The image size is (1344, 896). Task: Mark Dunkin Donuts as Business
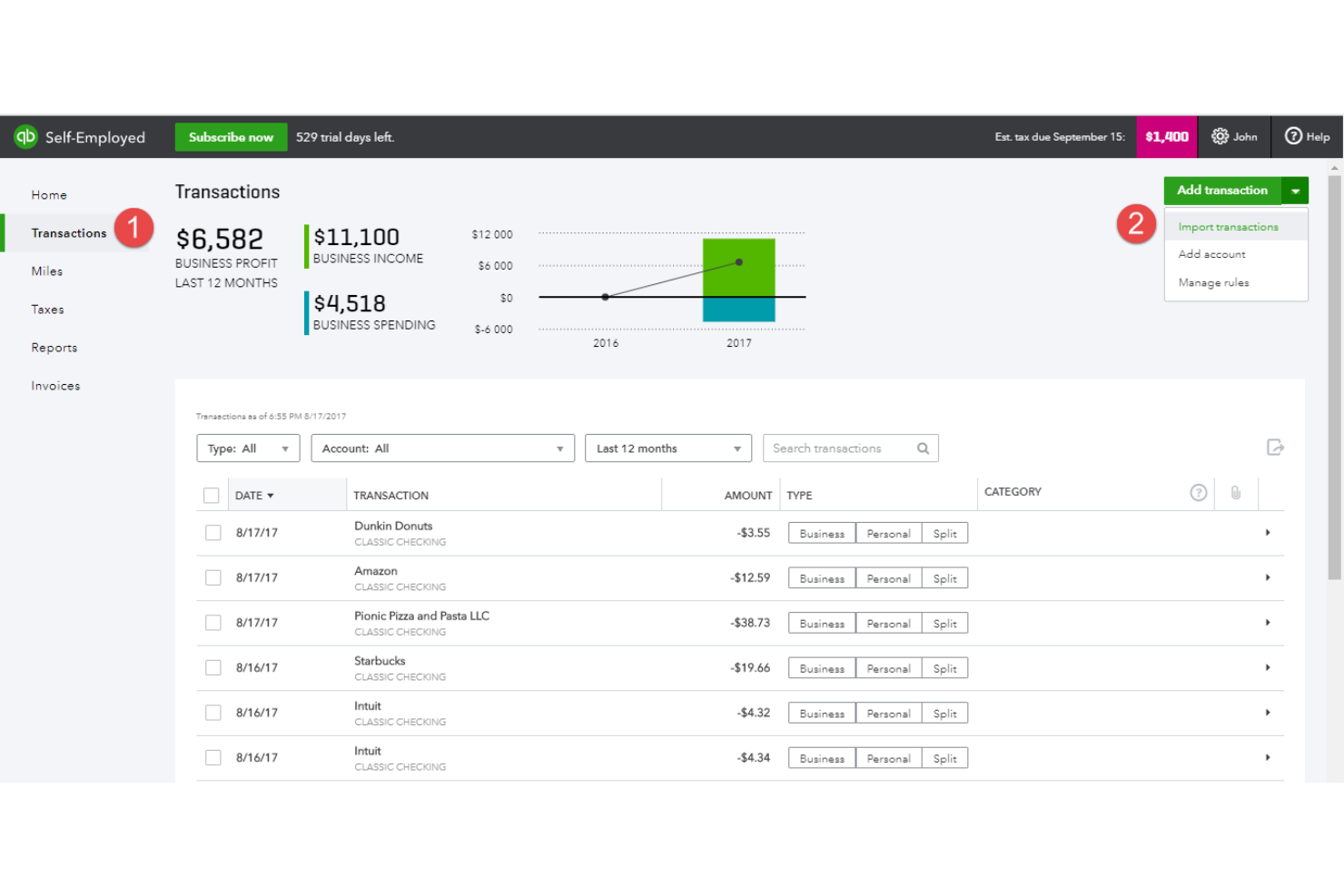[x=822, y=534]
